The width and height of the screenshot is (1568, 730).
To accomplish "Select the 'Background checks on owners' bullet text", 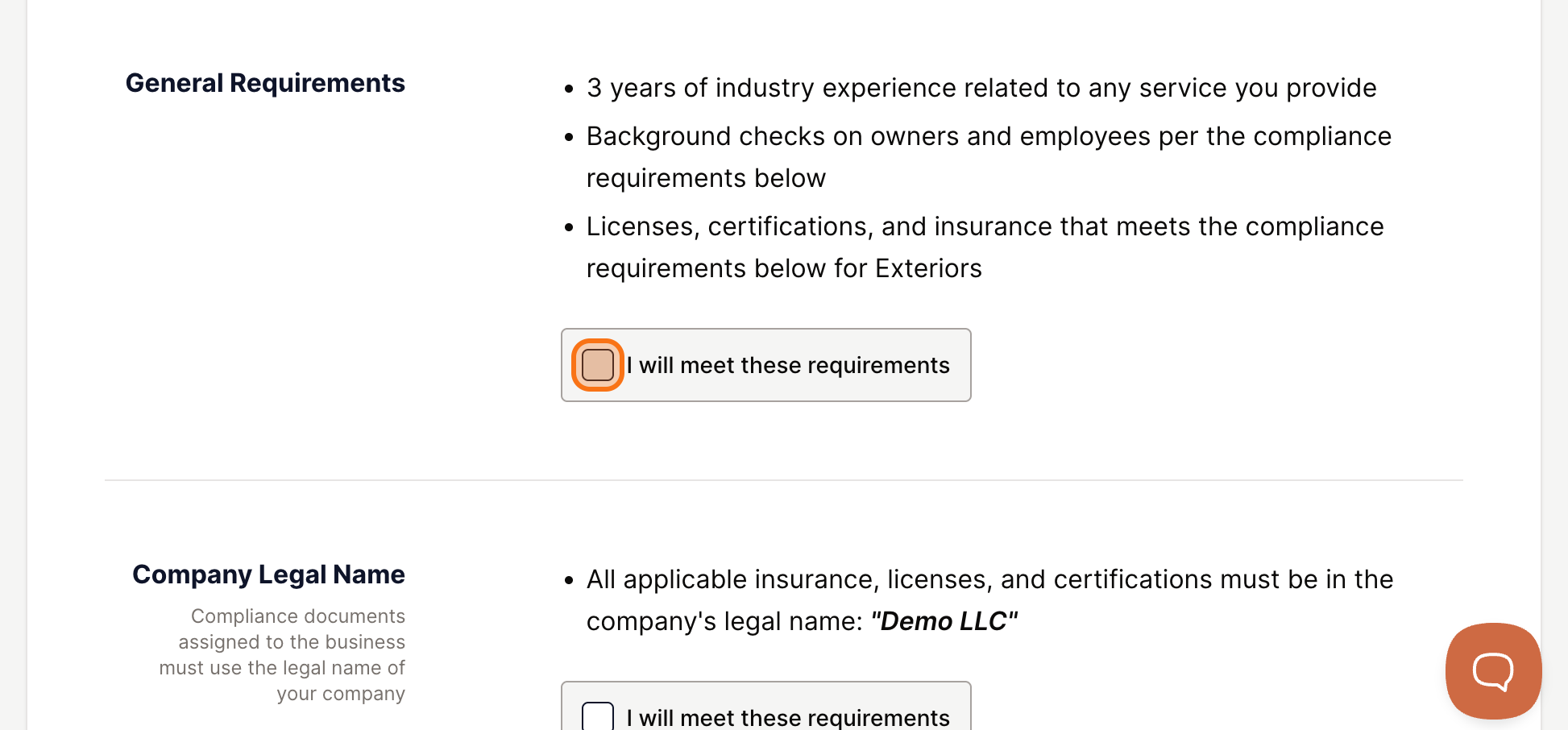I will (989, 157).
